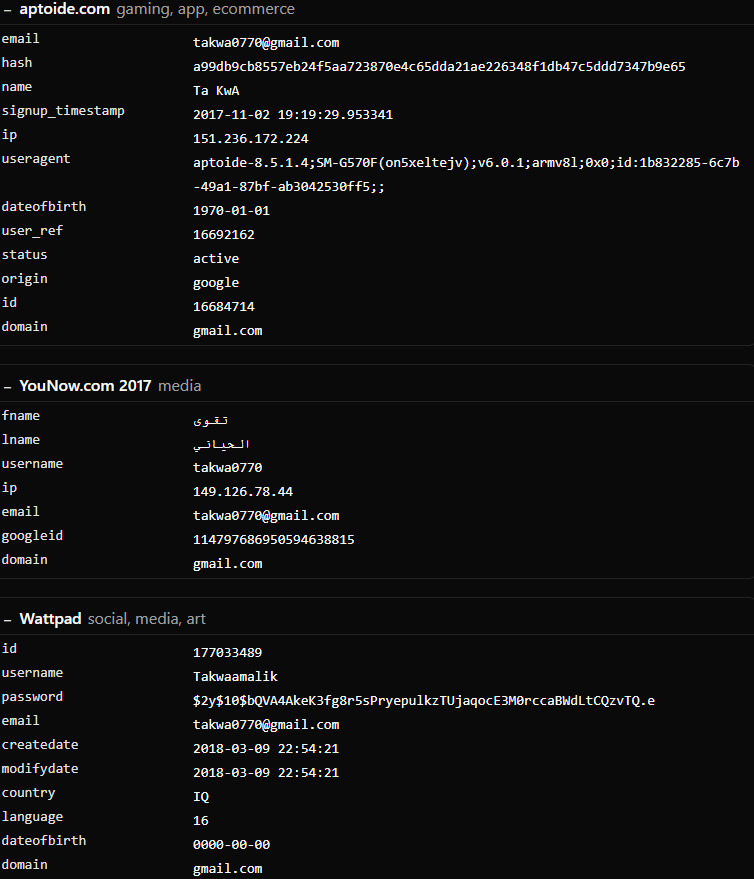This screenshot has width=754, height=879.
Task: Select aptoide.com id value 16684714
Action: pos(224,307)
